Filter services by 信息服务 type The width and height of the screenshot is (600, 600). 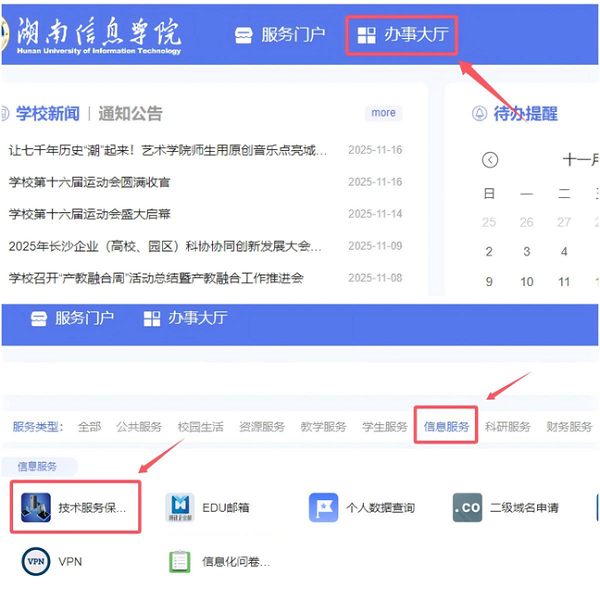click(446, 427)
